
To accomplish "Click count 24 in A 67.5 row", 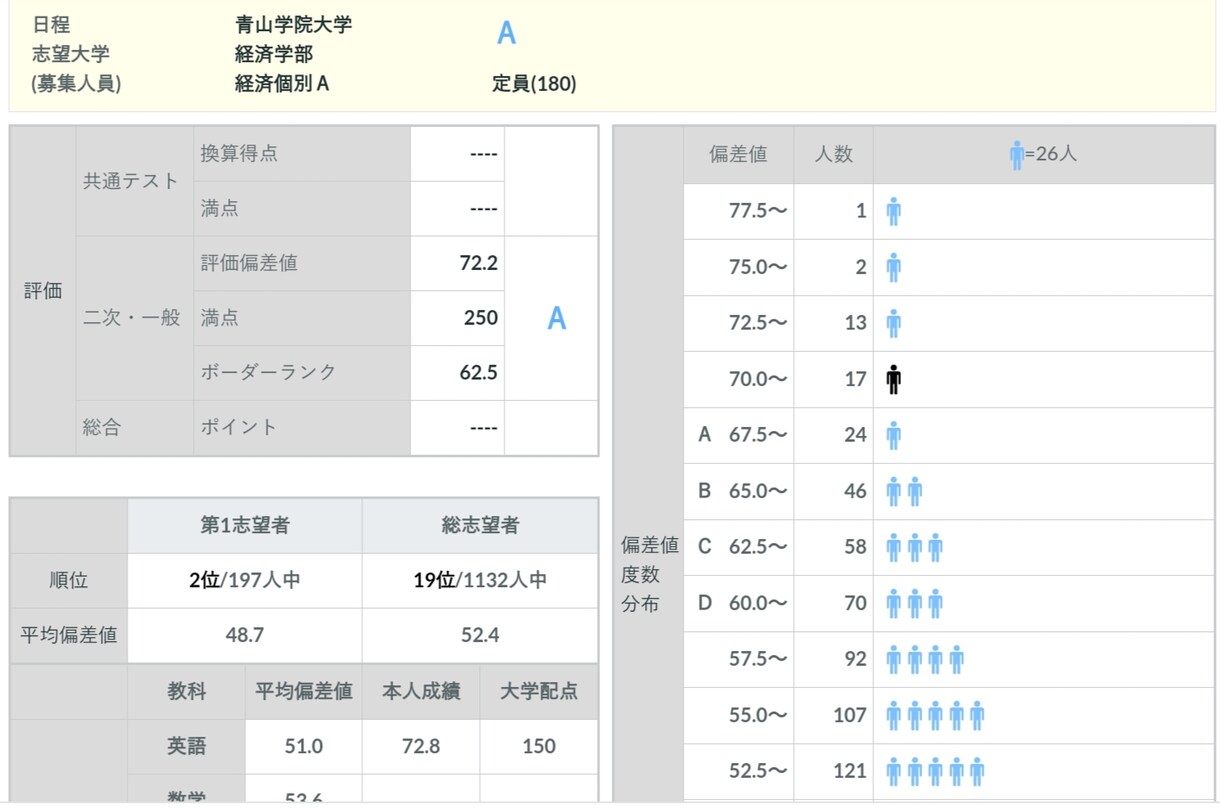I will tap(855, 436).
